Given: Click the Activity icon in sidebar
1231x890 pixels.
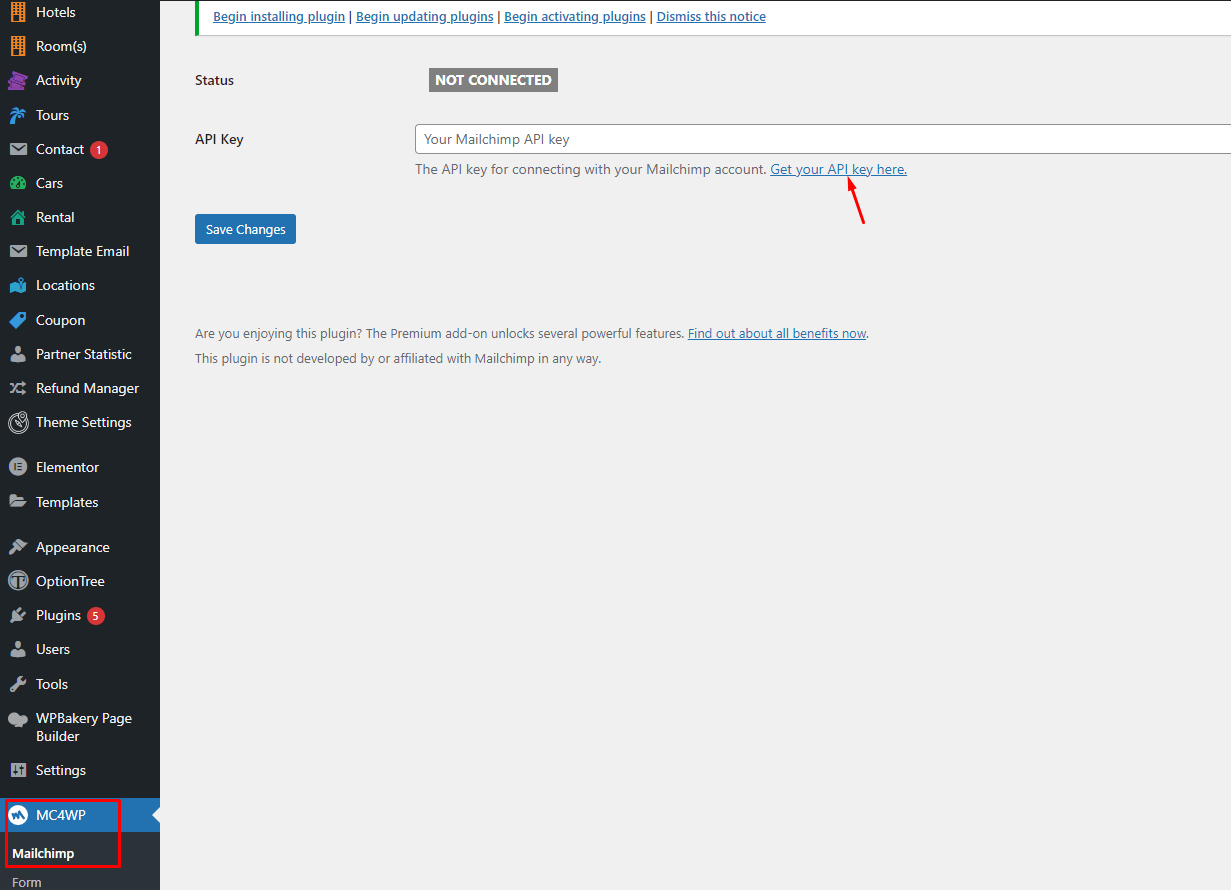Looking at the screenshot, I should (18, 80).
